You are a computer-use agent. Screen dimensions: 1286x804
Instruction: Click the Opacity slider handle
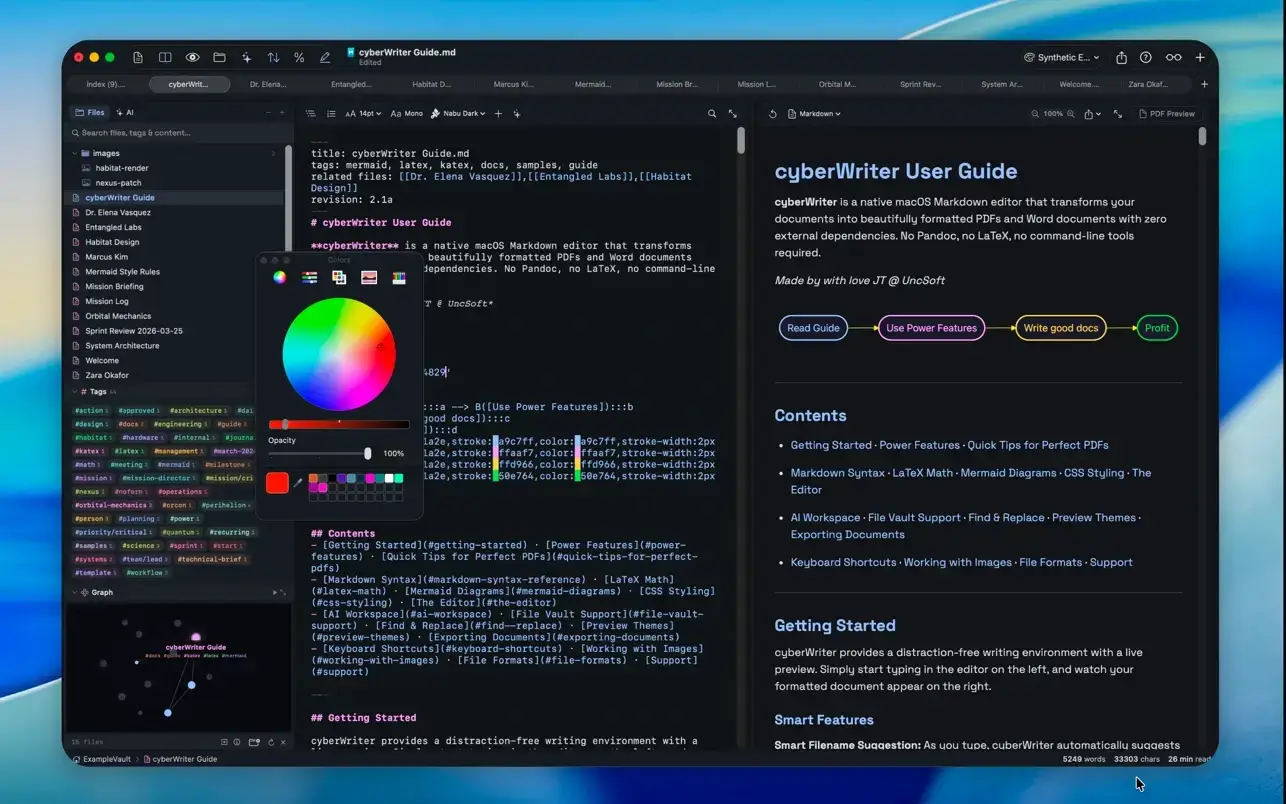[x=368, y=453]
